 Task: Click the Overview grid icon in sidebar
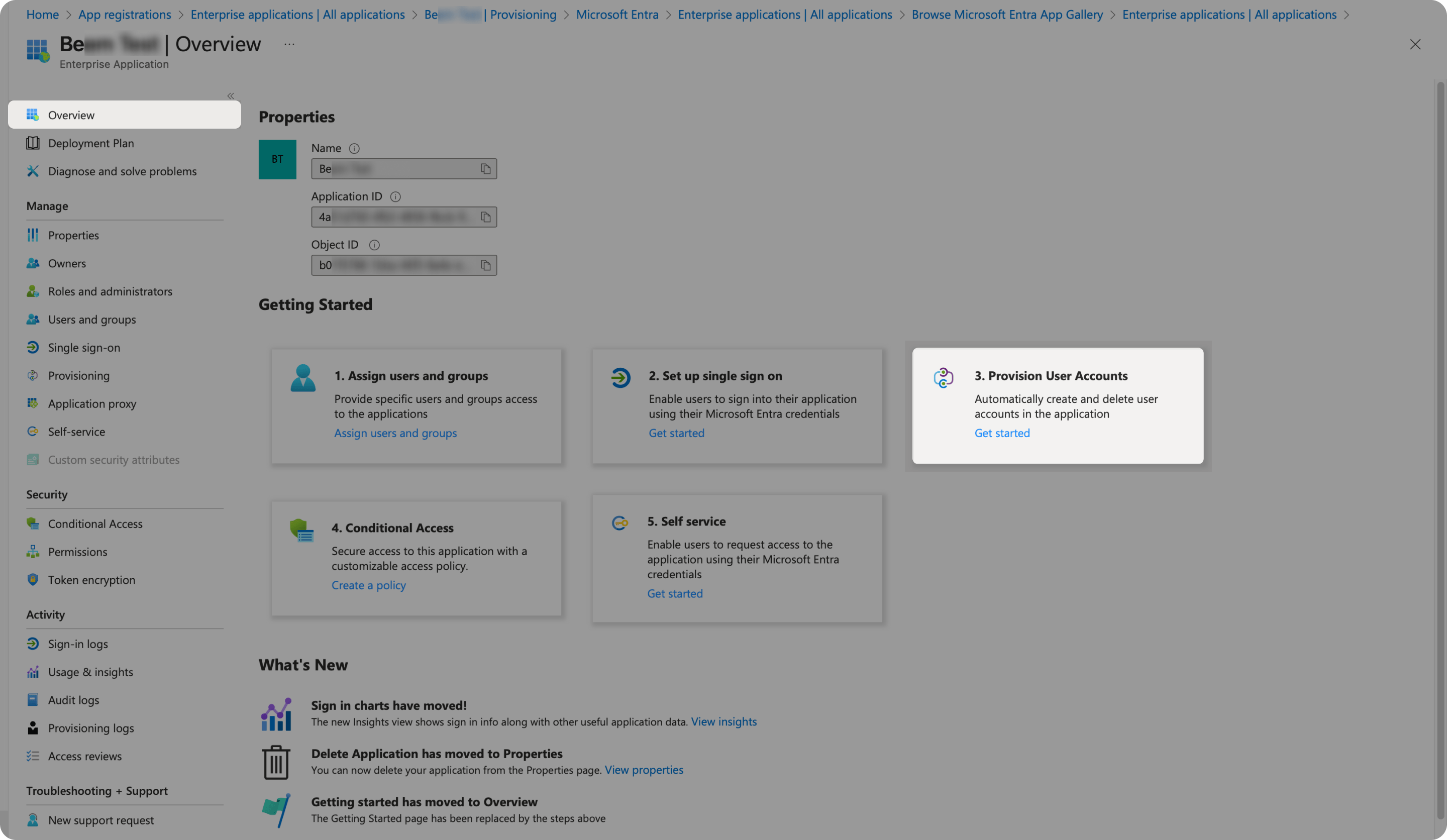point(33,115)
